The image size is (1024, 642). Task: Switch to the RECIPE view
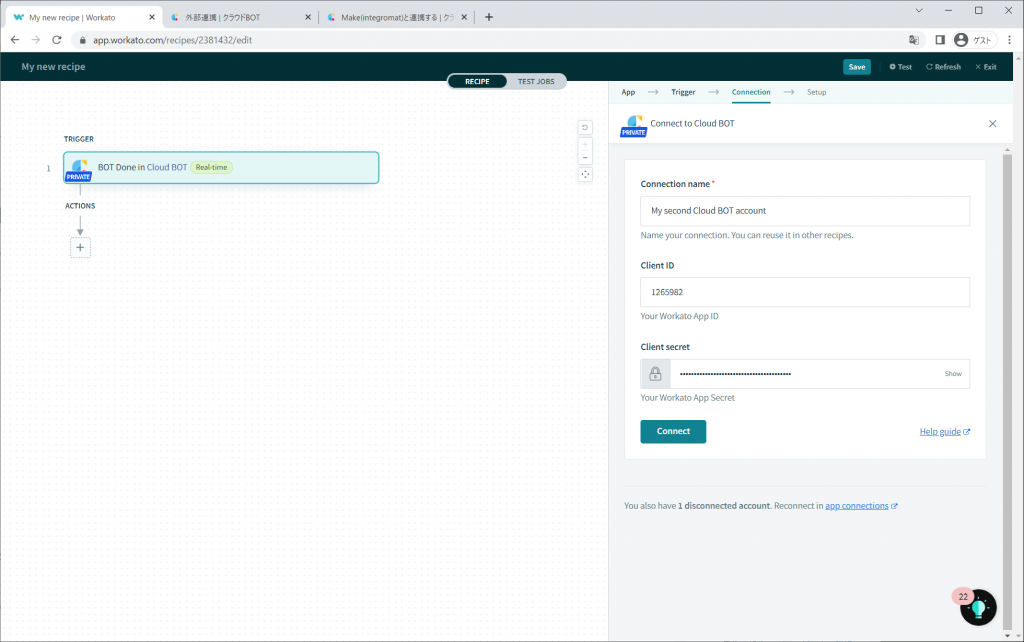pos(477,82)
